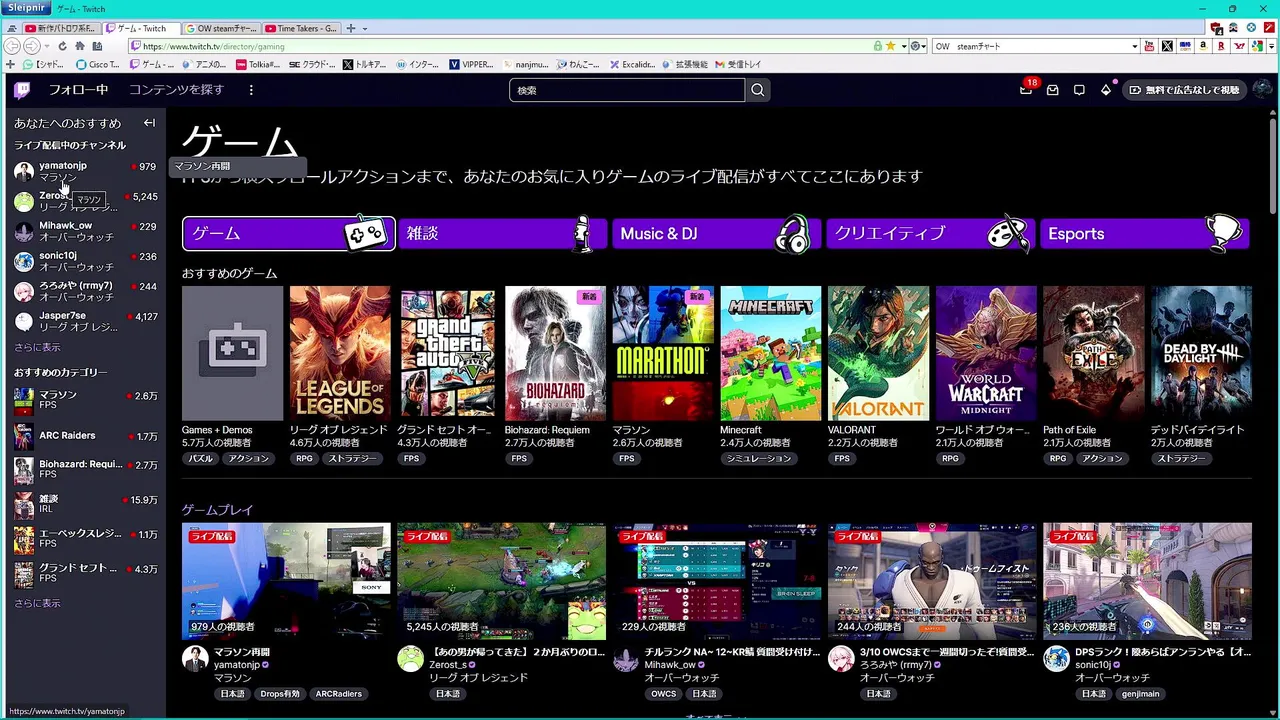Select the Music & DJ category tab

[717, 233]
